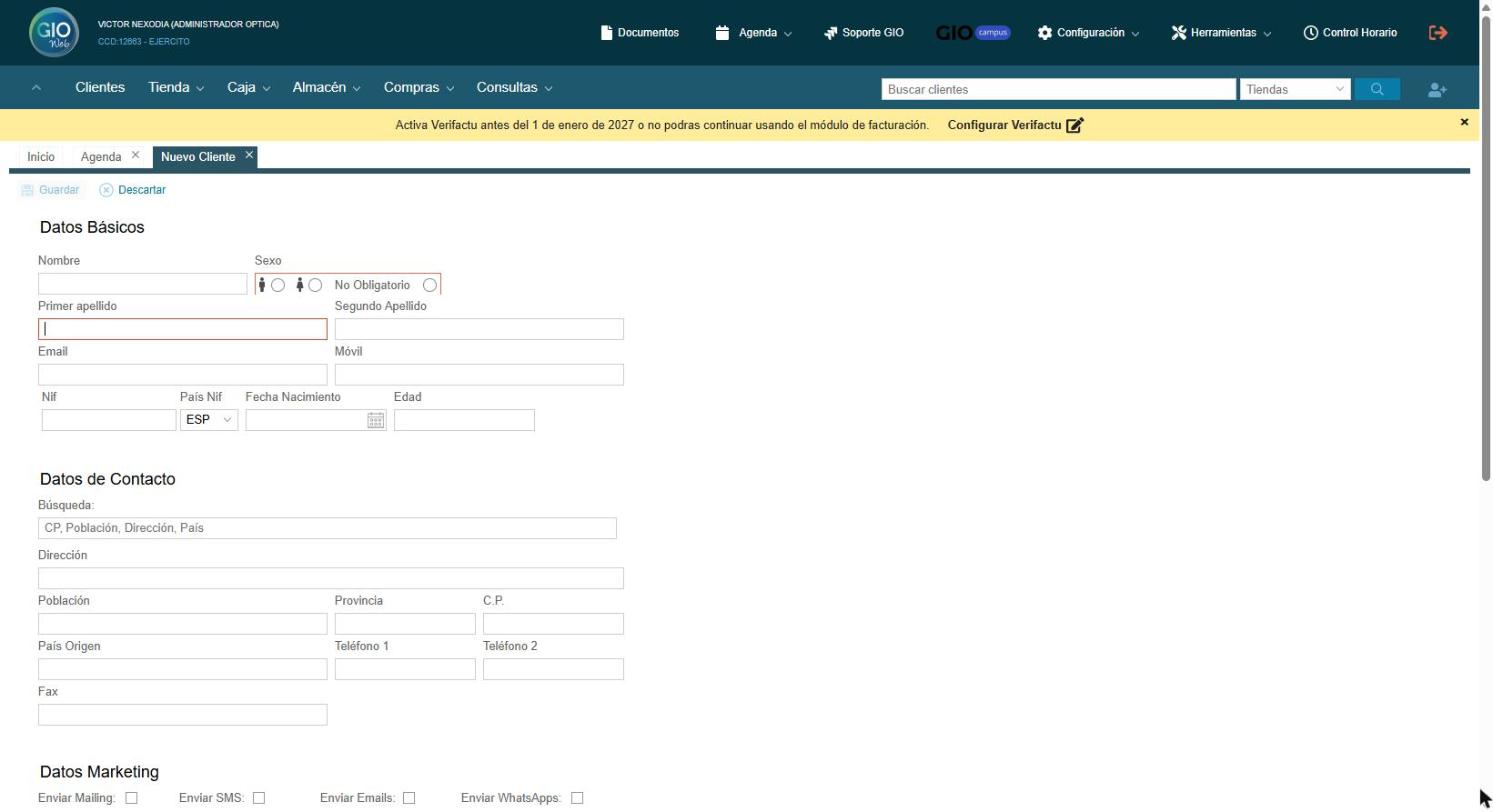This screenshot has width=1493, height=812.
Task: Open the Herramientas tools menu
Action: [1221, 33]
